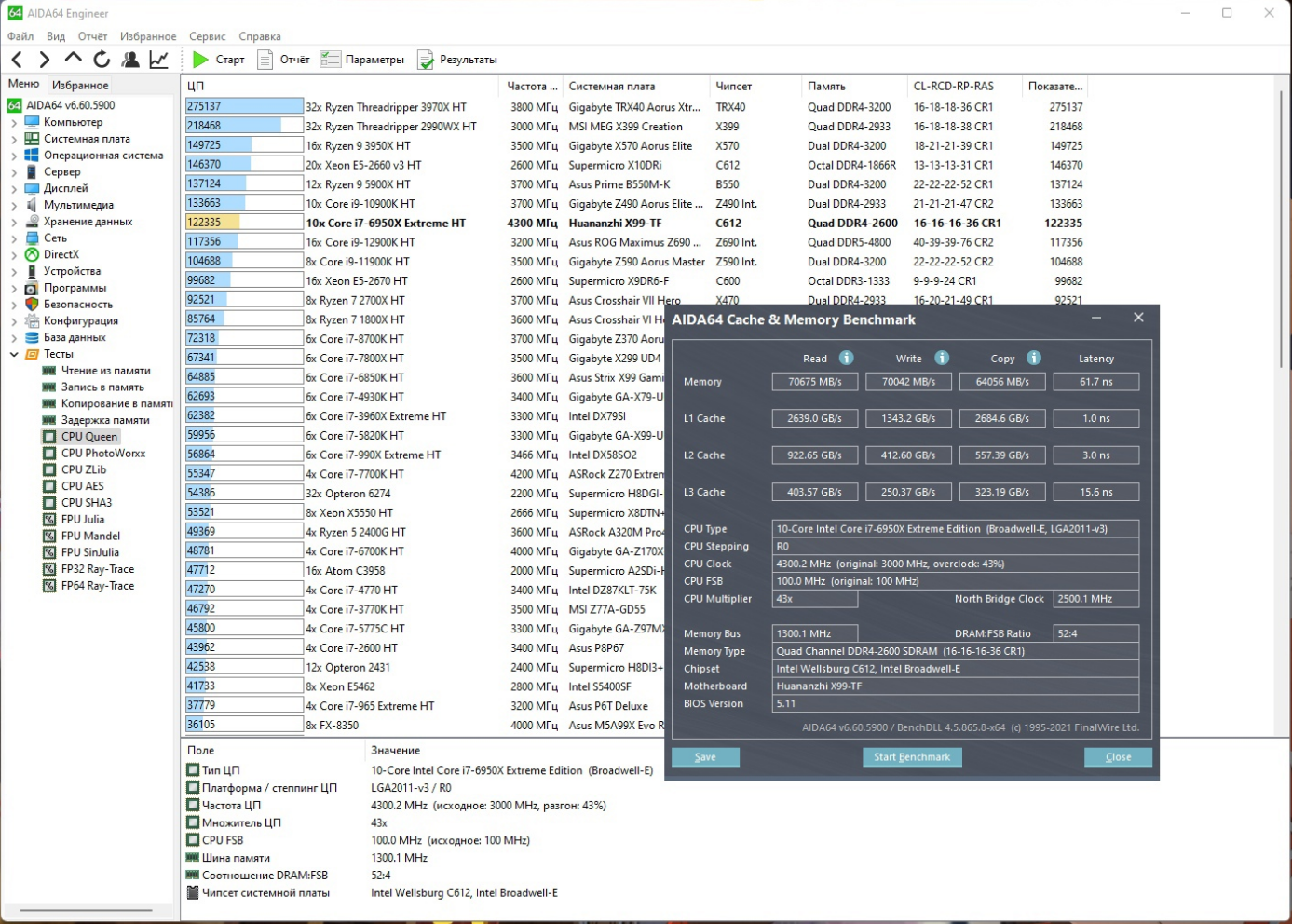The width and height of the screenshot is (1292, 924).
Task: Click the info icon next to Read
Action: pyautogui.click(x=846, y=358)
